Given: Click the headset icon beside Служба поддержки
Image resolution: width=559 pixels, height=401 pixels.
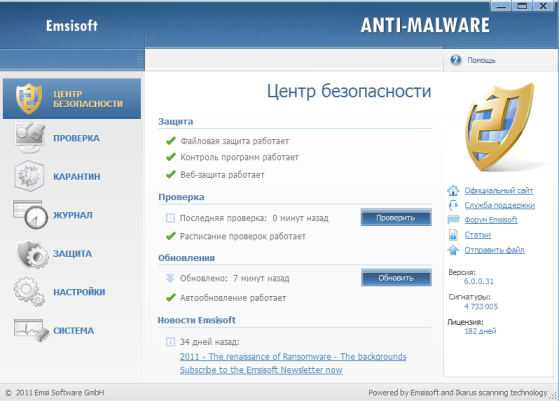Looking at the screenshot, I should point(453,205).
